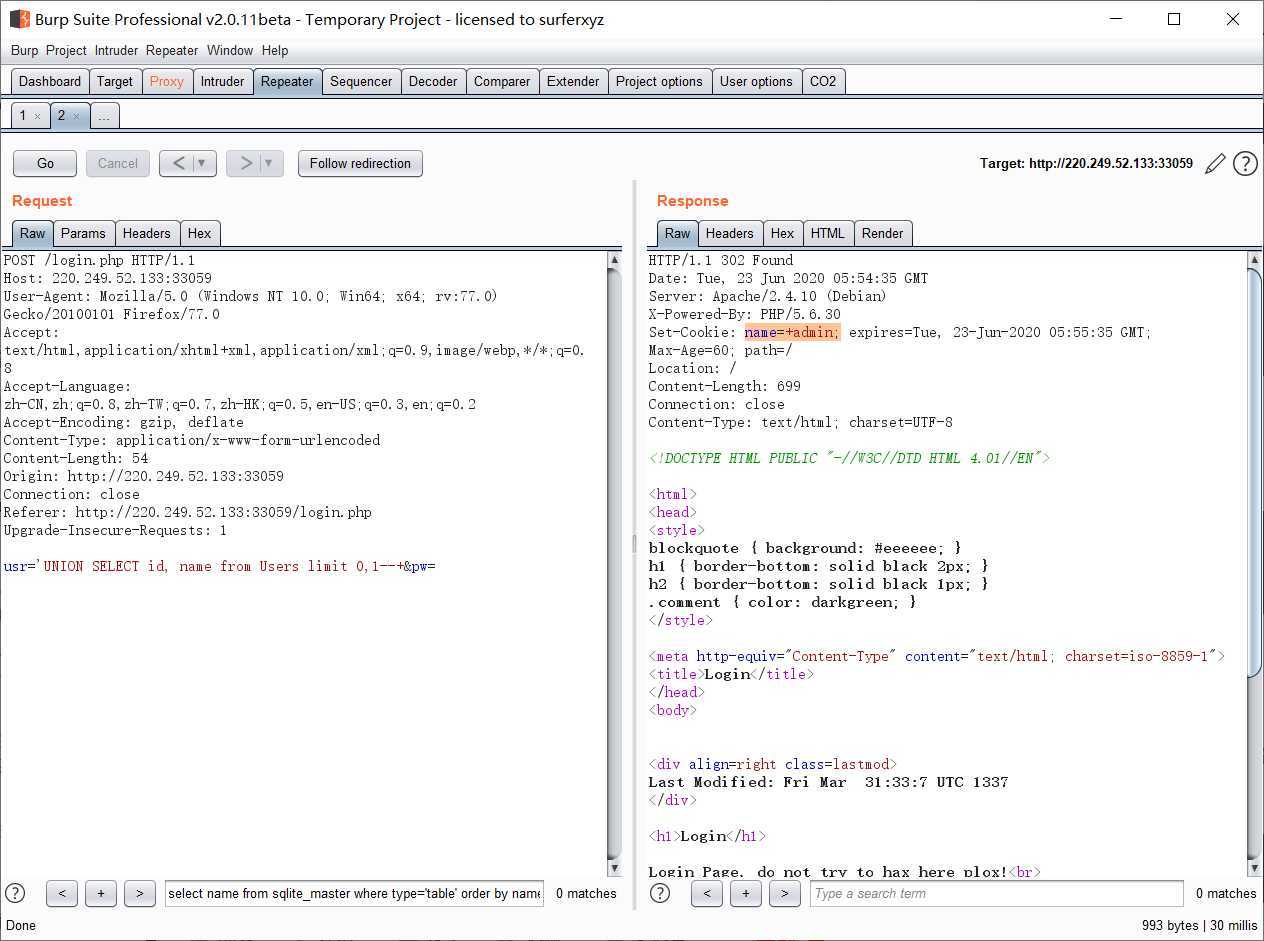The image size is (1264, 941).
Task: Click the Request pane scroll-up arrow
Action: 614,260
